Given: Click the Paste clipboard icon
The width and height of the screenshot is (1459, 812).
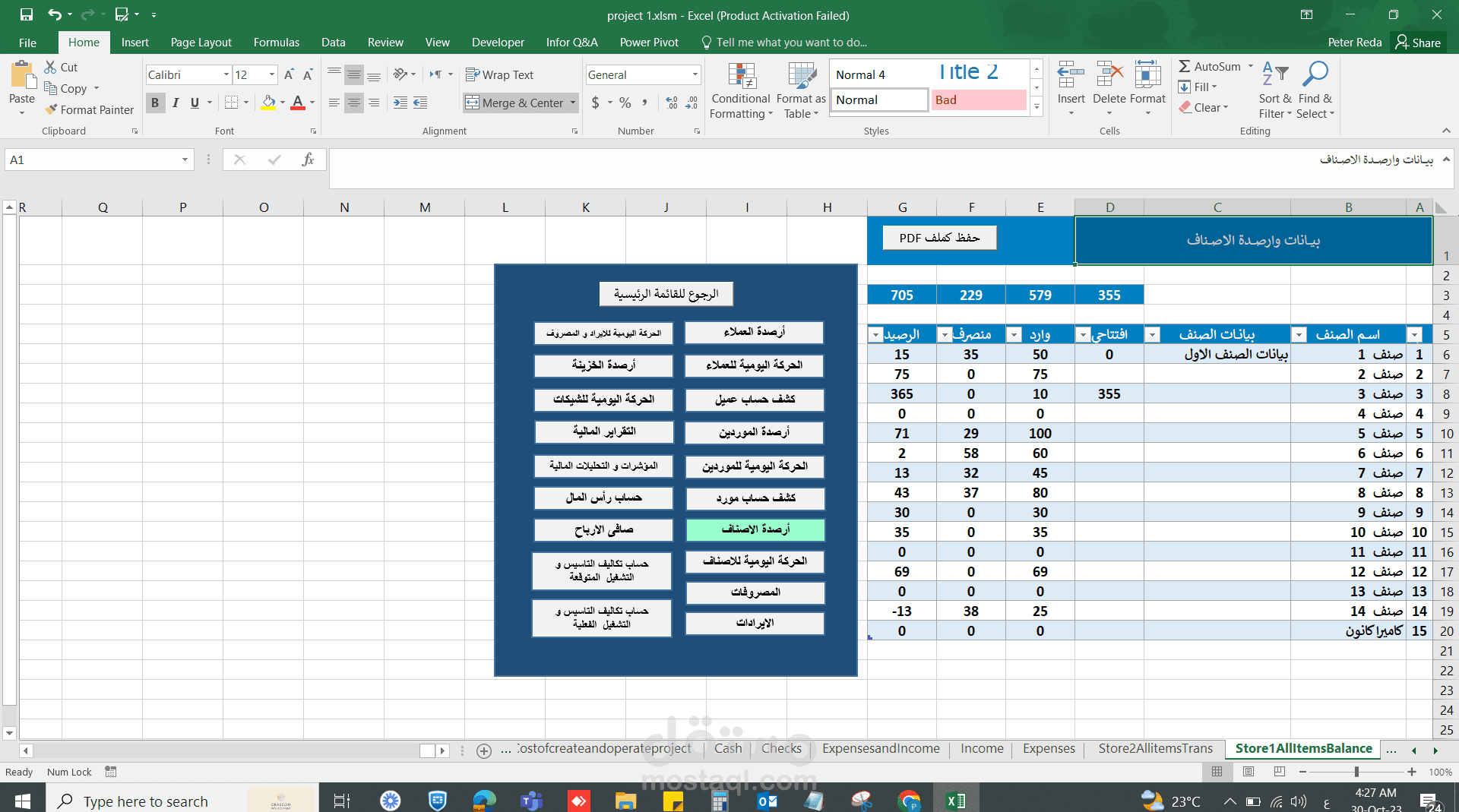Looking at the screenshot, I should (x=22, y=76).
